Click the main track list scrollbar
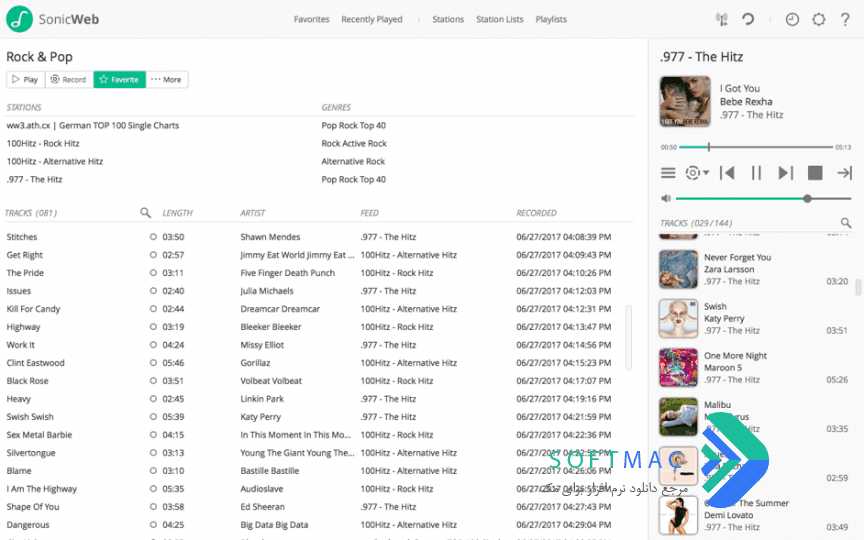 (x=629, y=337)
